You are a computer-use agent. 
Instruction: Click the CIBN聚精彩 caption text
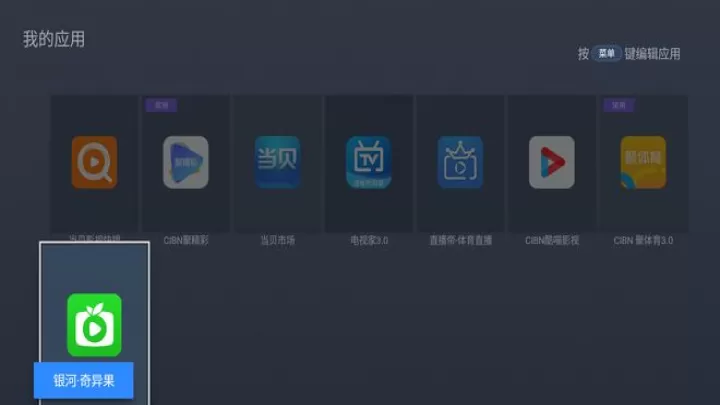pos(186,240)
